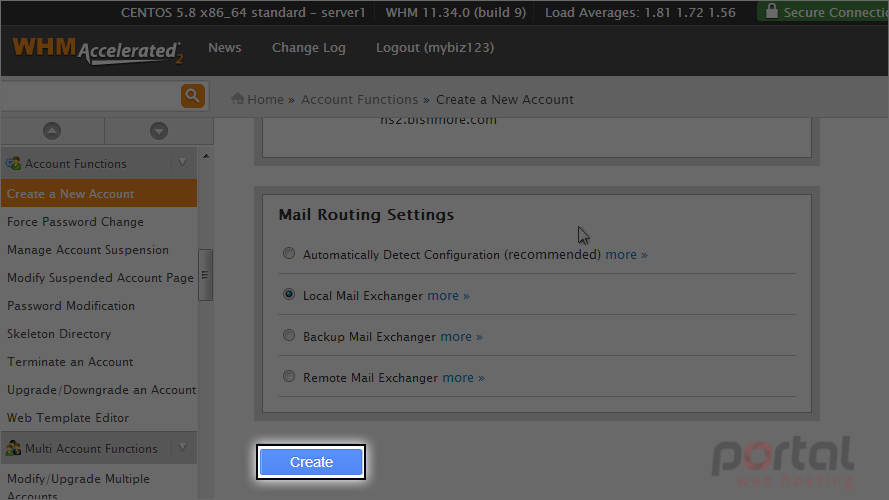Screen dimensions: 889x500
Task: Open the Change Log page
Action: point(308,48)
